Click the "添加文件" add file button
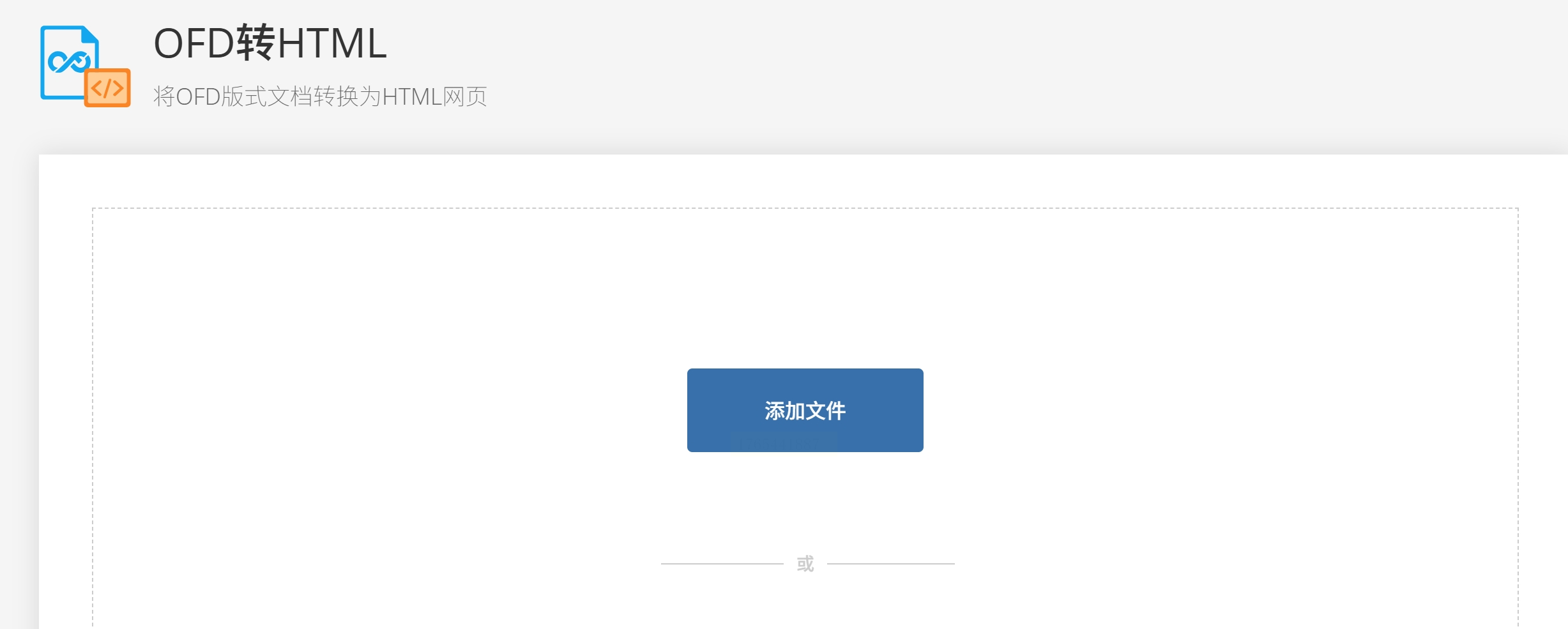The height and width of the screenshot is (629, 1568). (x=805, y=410)
